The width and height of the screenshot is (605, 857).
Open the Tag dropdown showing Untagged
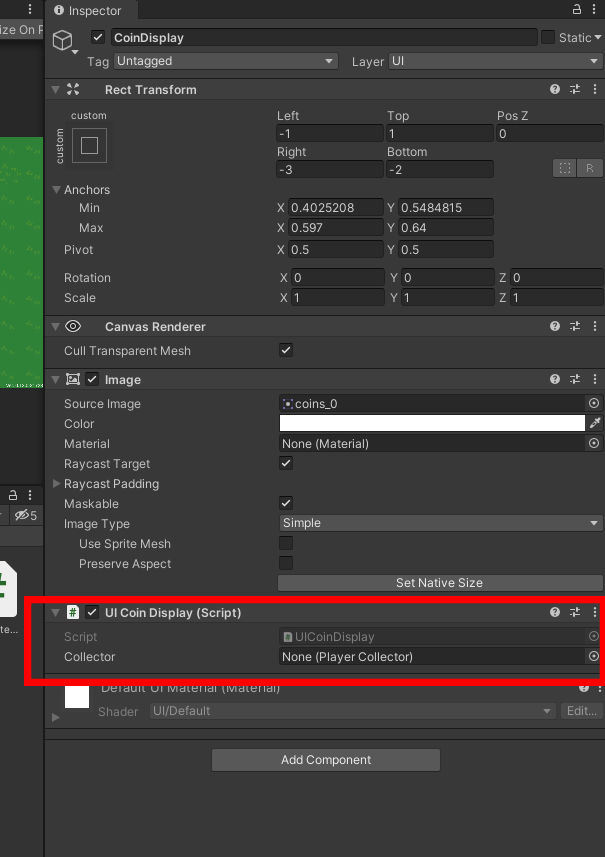pyautogui.click(x=226, y=61)
